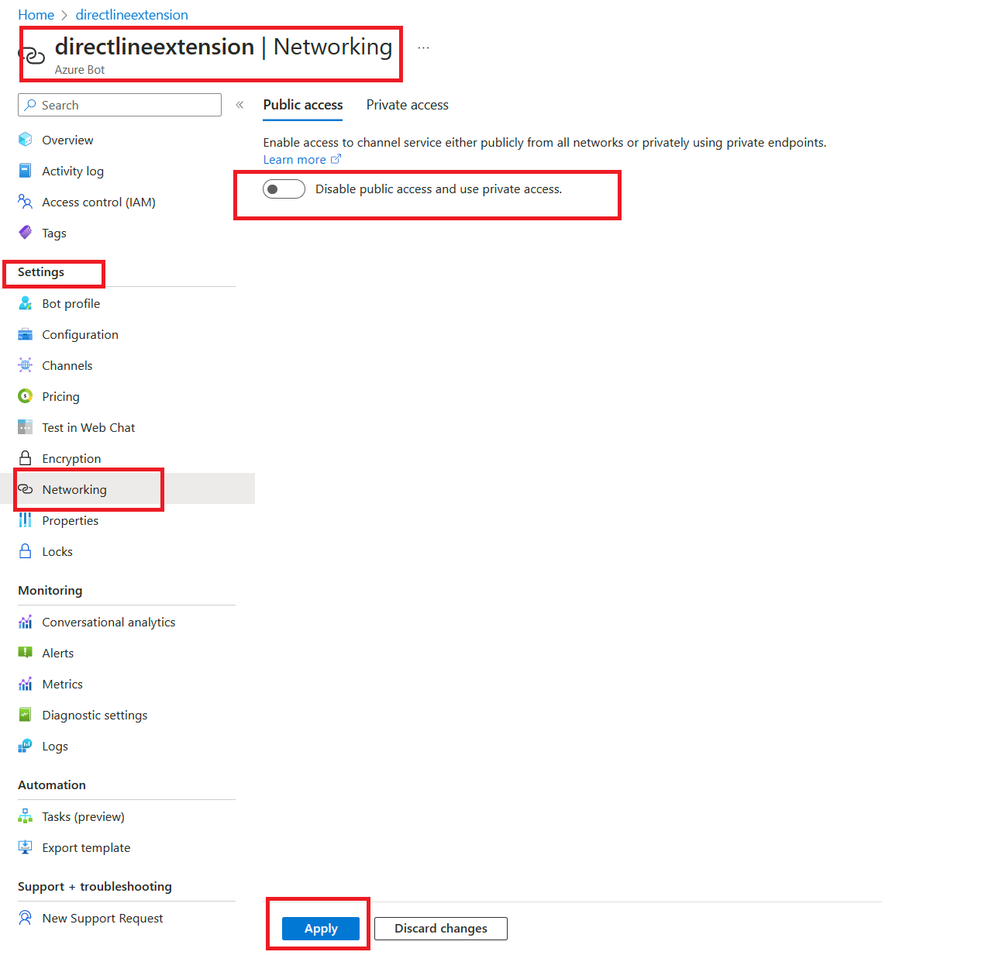Open the Configuration menu item

(x=80, y=334)
